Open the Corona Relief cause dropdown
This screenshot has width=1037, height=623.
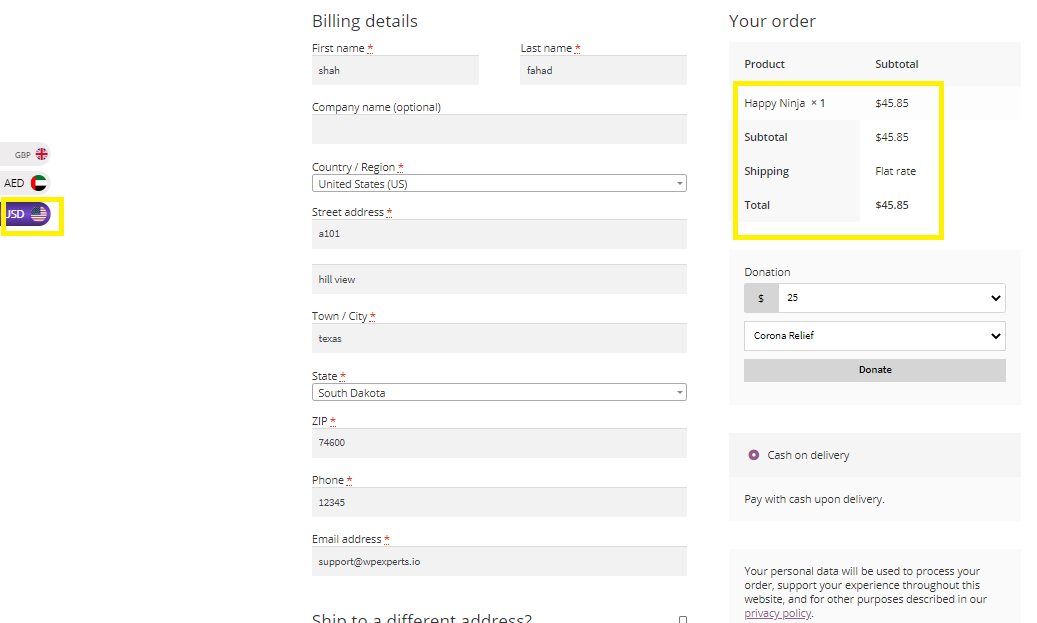tap(874, 336)
